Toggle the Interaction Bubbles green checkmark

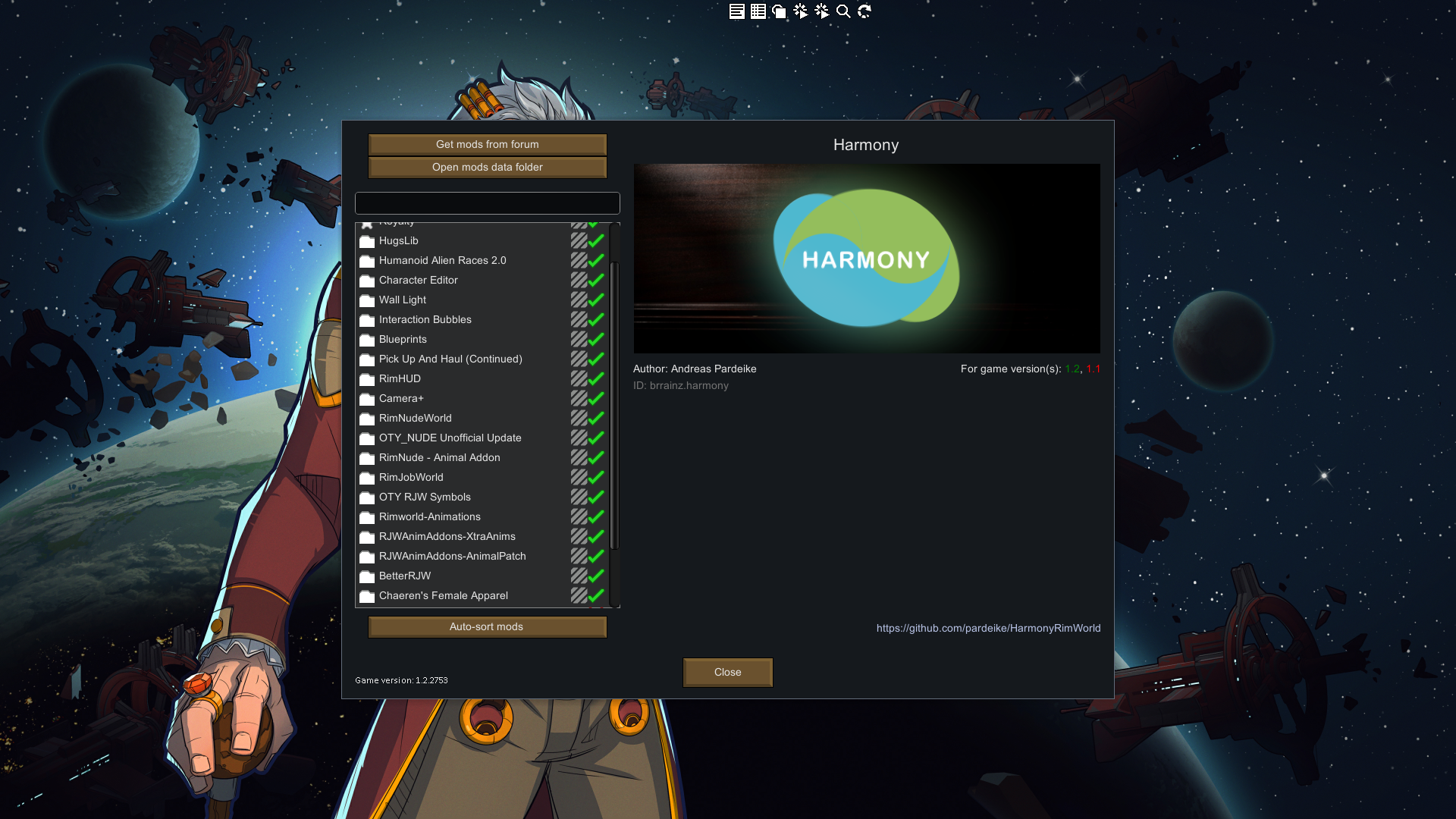coord(596,319)
